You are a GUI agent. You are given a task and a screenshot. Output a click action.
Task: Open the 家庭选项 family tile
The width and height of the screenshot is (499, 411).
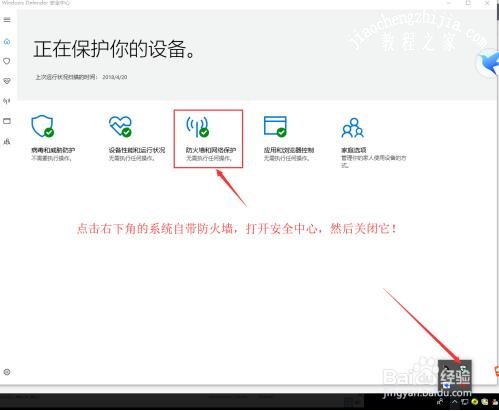tap(374, 143)
